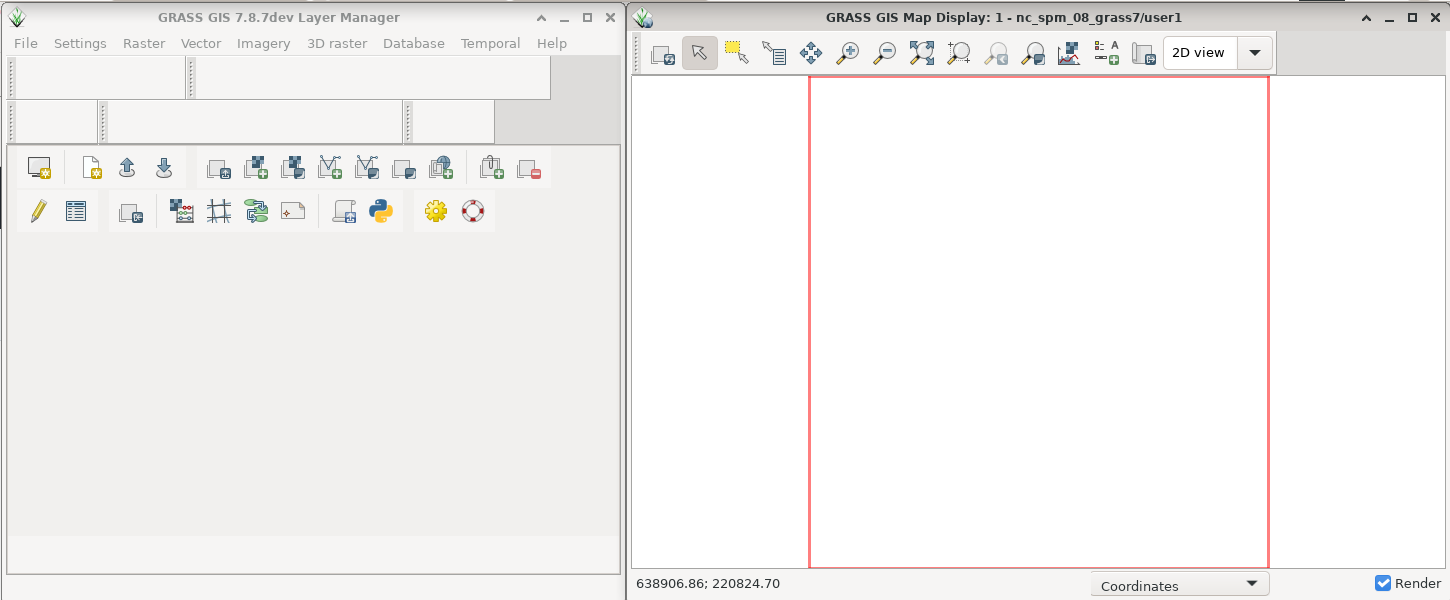Add group with paperclip icon
1450x600 pixels.
pos(491,168)
